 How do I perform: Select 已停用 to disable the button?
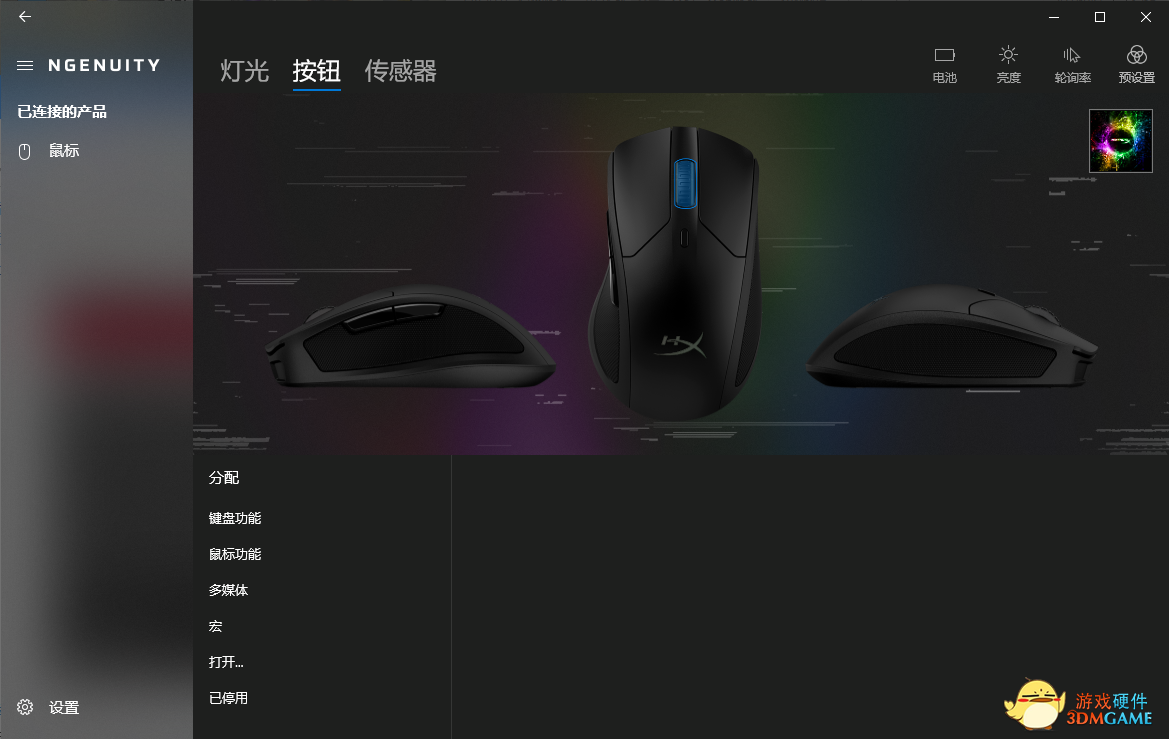click(228, 698)
